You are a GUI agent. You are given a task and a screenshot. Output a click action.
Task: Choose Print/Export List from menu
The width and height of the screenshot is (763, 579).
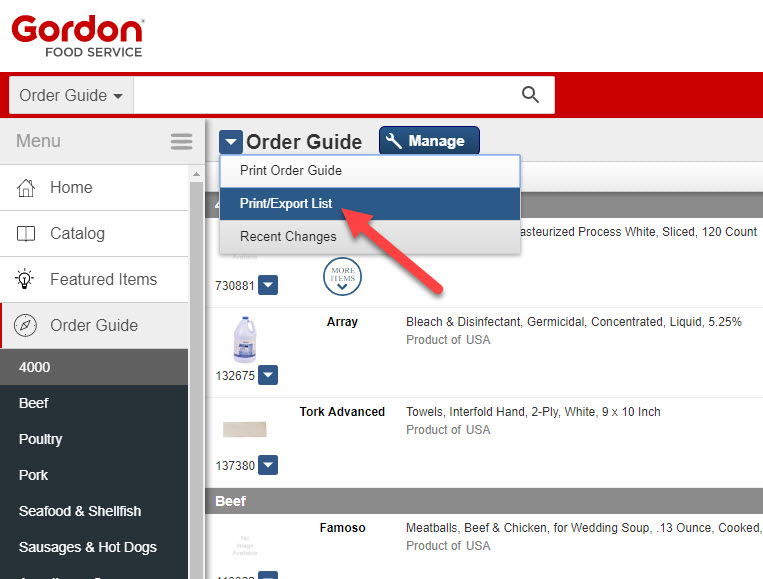pos(370,203)
